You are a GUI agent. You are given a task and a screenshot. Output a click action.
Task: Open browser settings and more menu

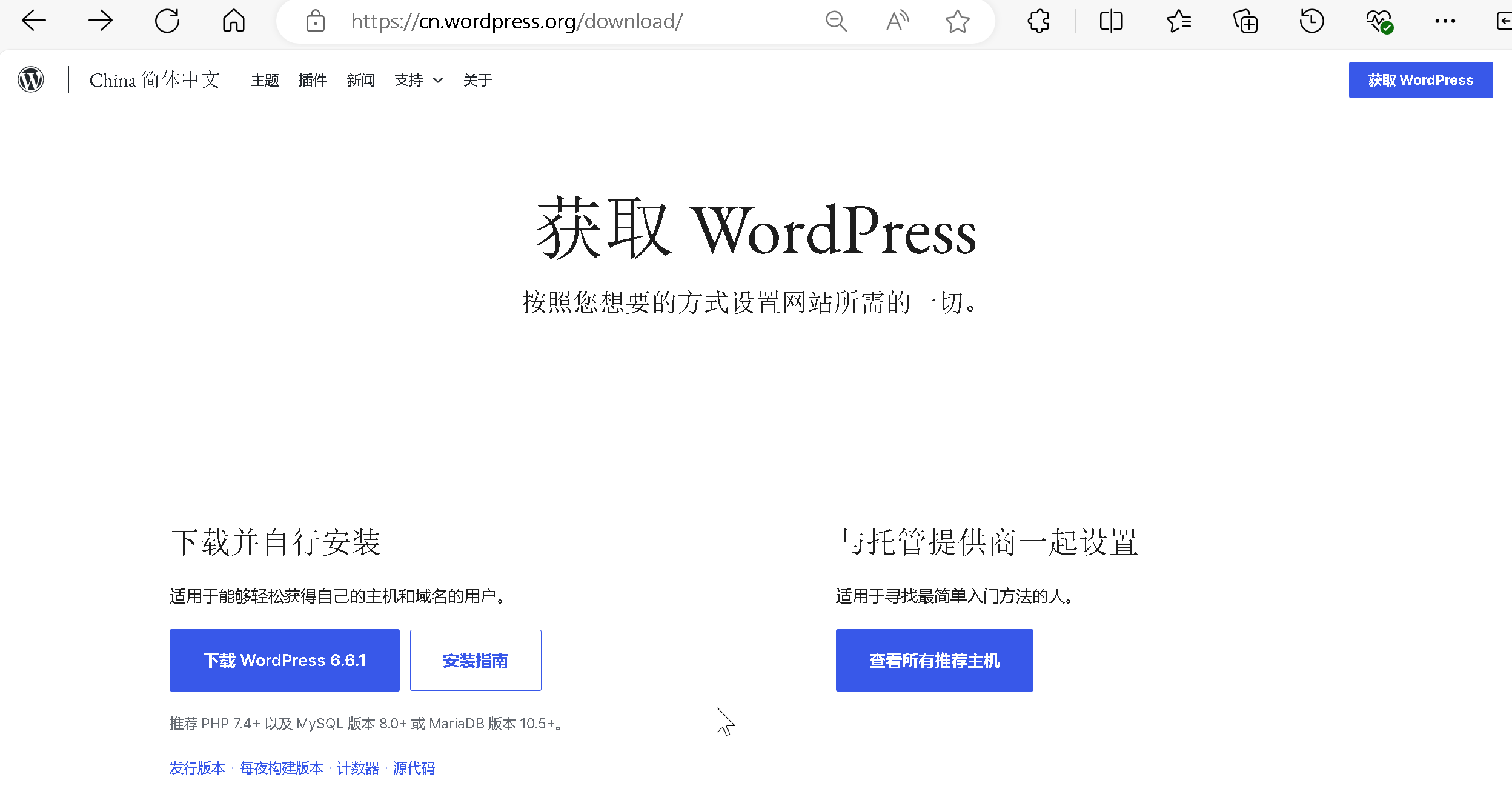[1445, 22]
